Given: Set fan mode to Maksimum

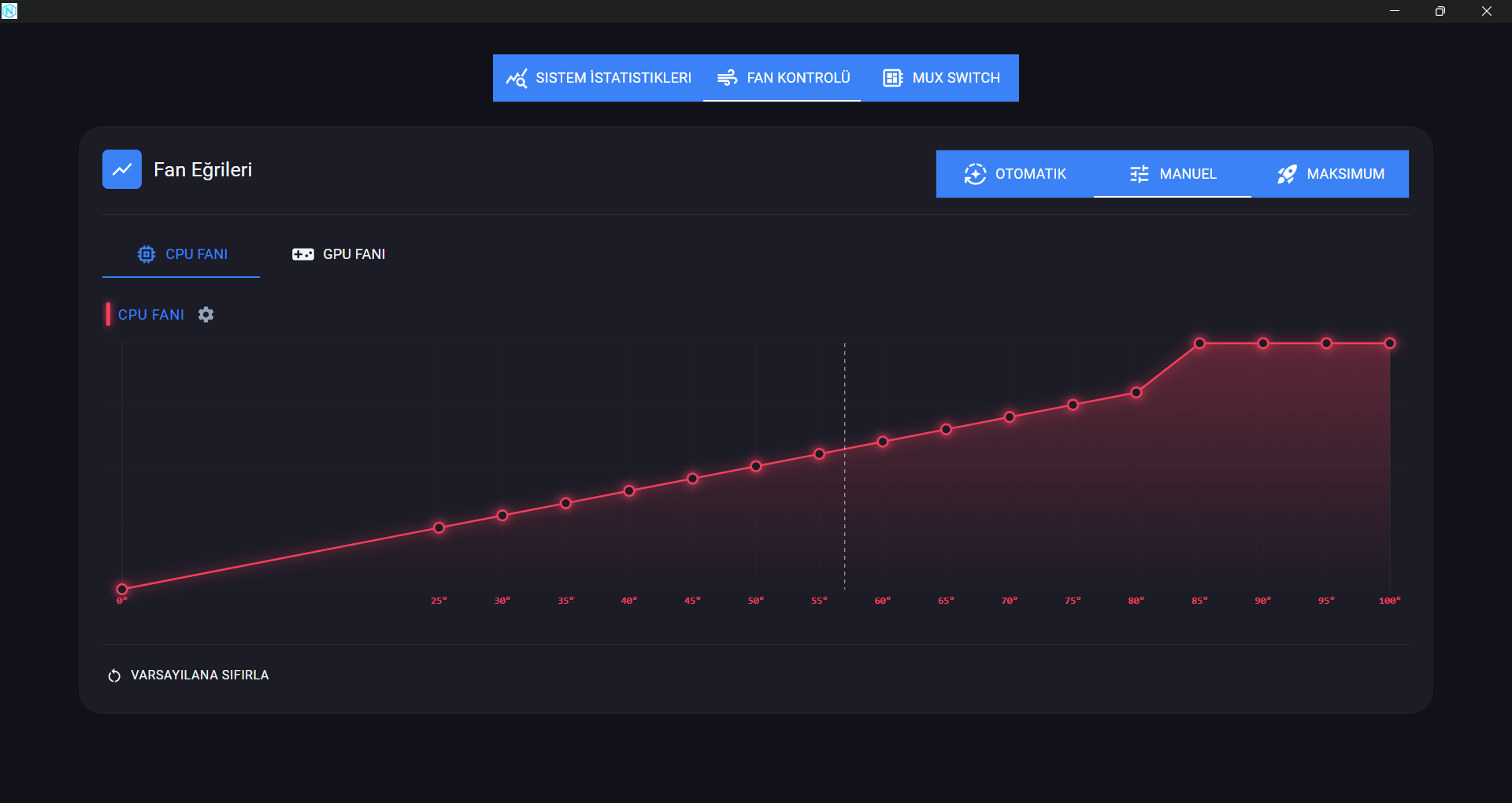Looking at the screenshot, I should [x=1330, y=174].
